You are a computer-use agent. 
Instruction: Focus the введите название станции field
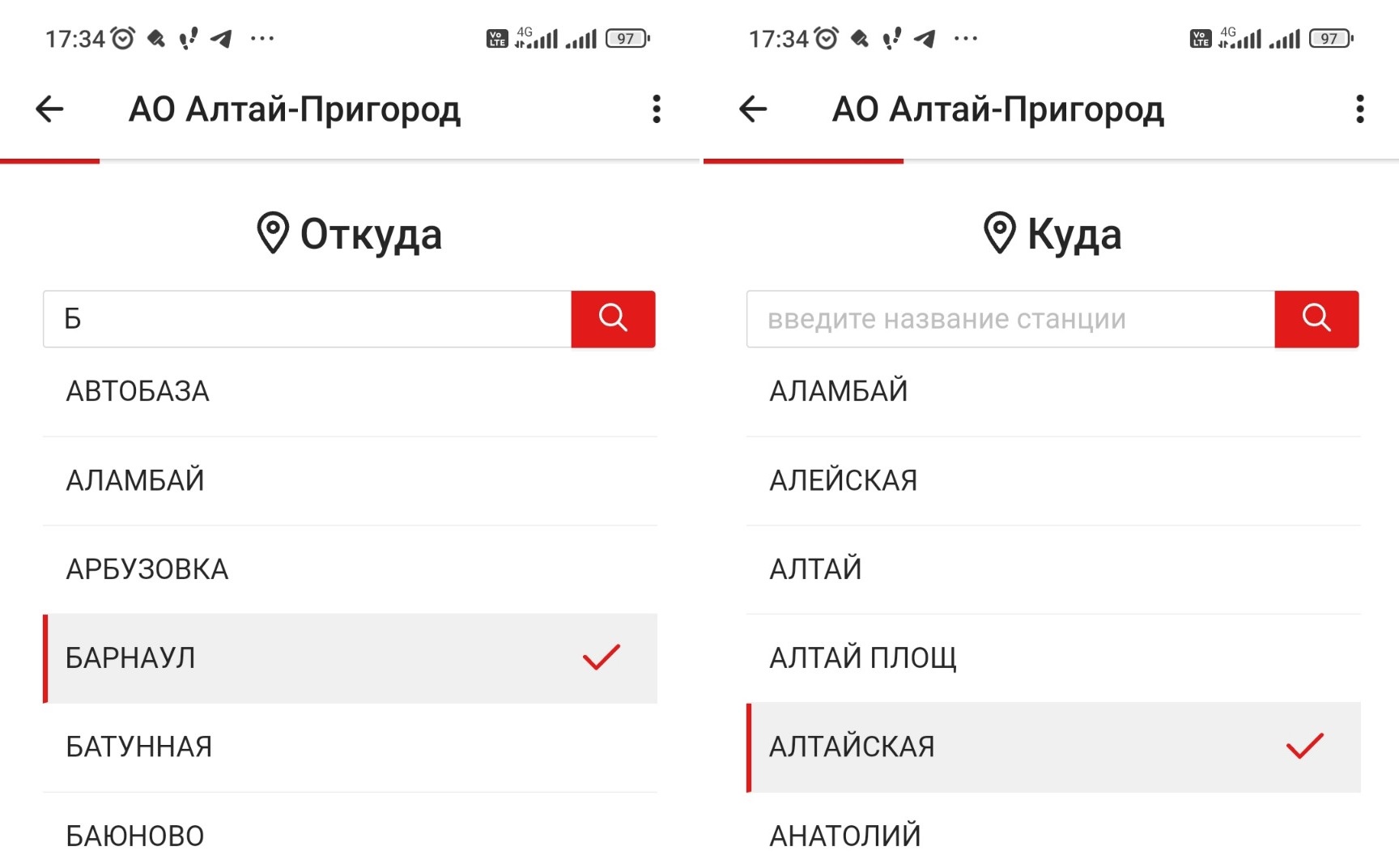[1011, 319]
